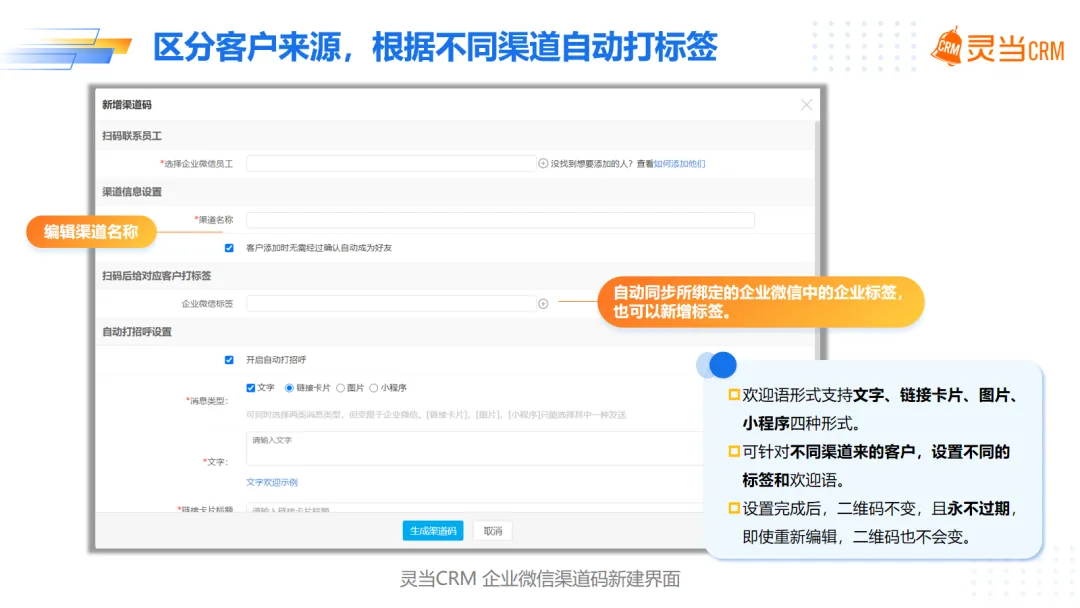Image resolution: width=1080 pixels, height=608 pixels.
Task: Select the 图片 radio option
Action: [x=340, y=388]
